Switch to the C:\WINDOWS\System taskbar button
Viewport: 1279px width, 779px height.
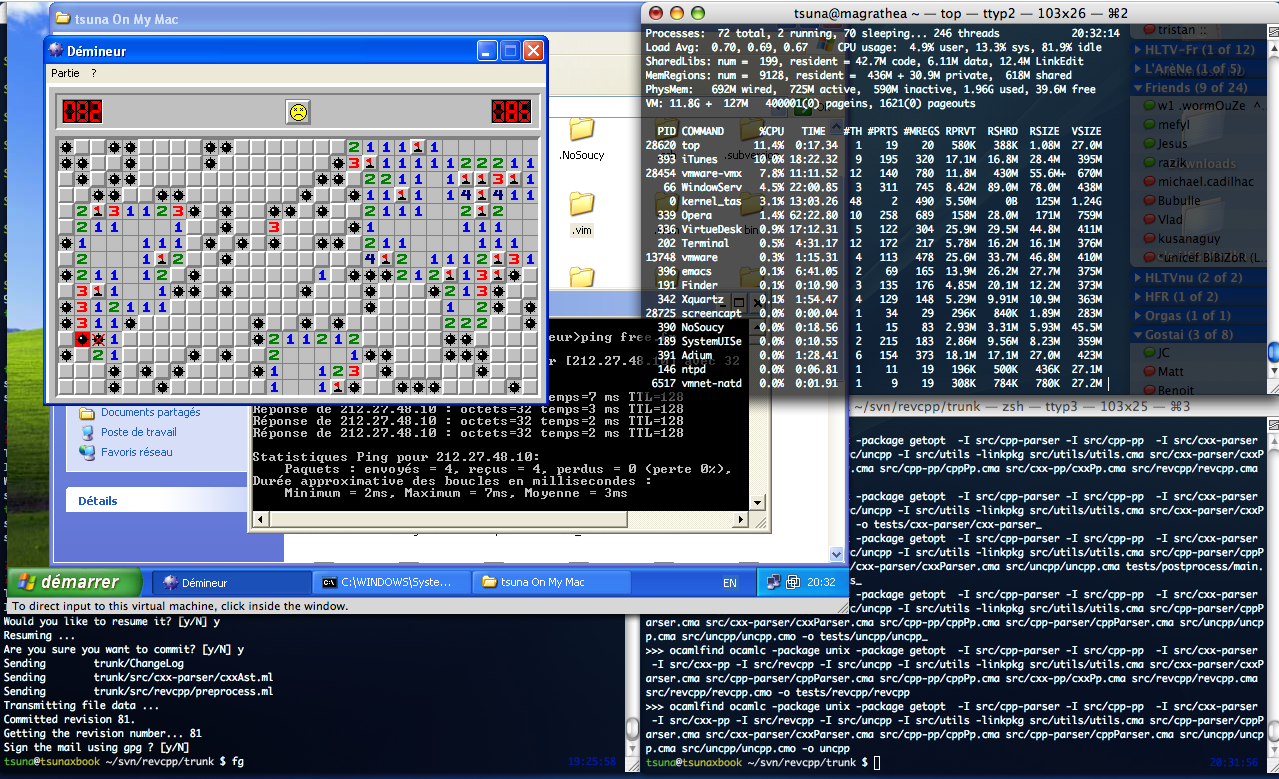(394, 582)
